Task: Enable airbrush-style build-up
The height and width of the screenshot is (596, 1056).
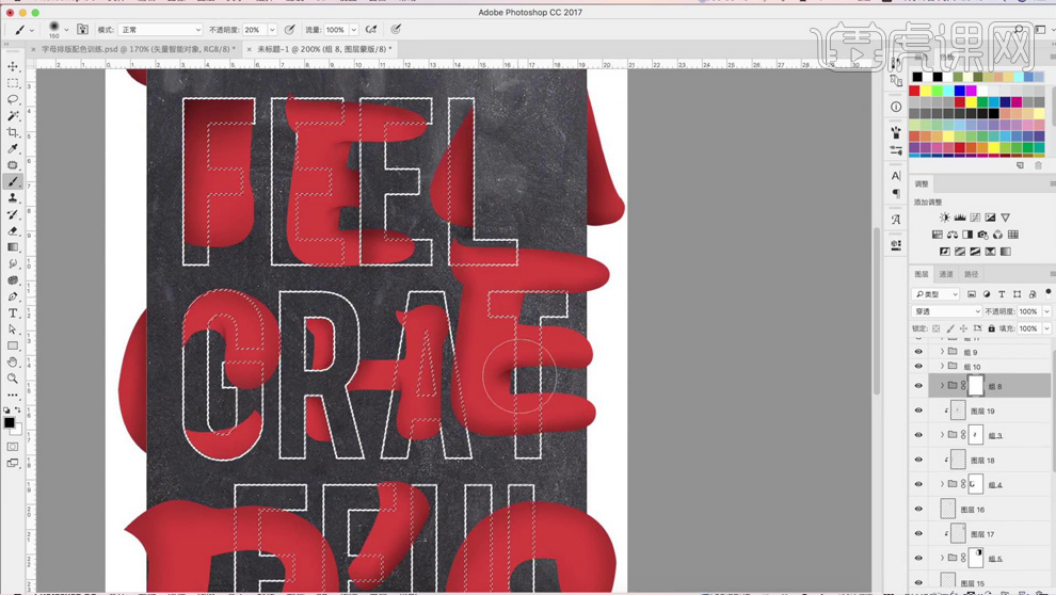Action: tap(371, 29)
